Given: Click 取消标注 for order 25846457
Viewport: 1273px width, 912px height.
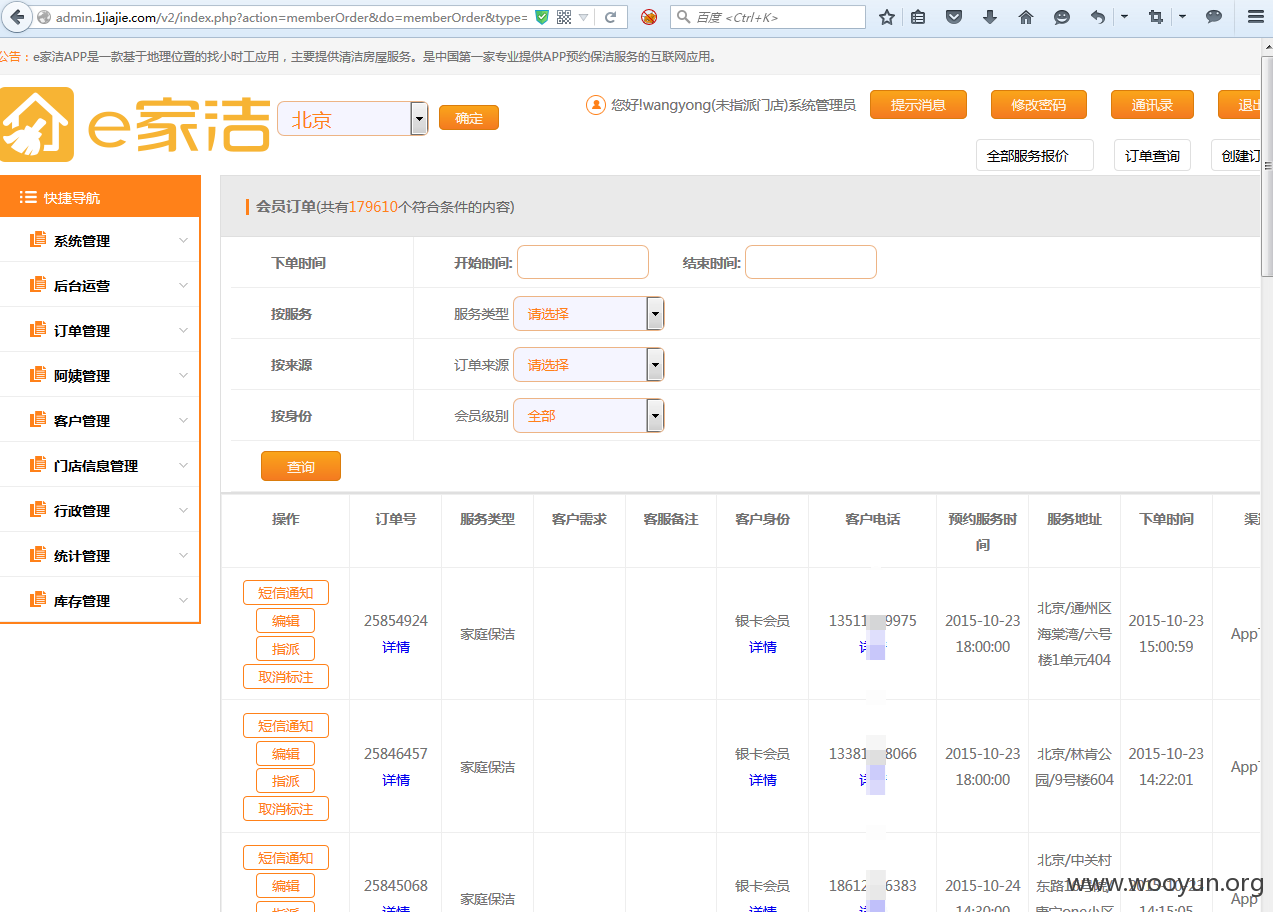Looking at the screenshot, I should [x=286, y=809].
